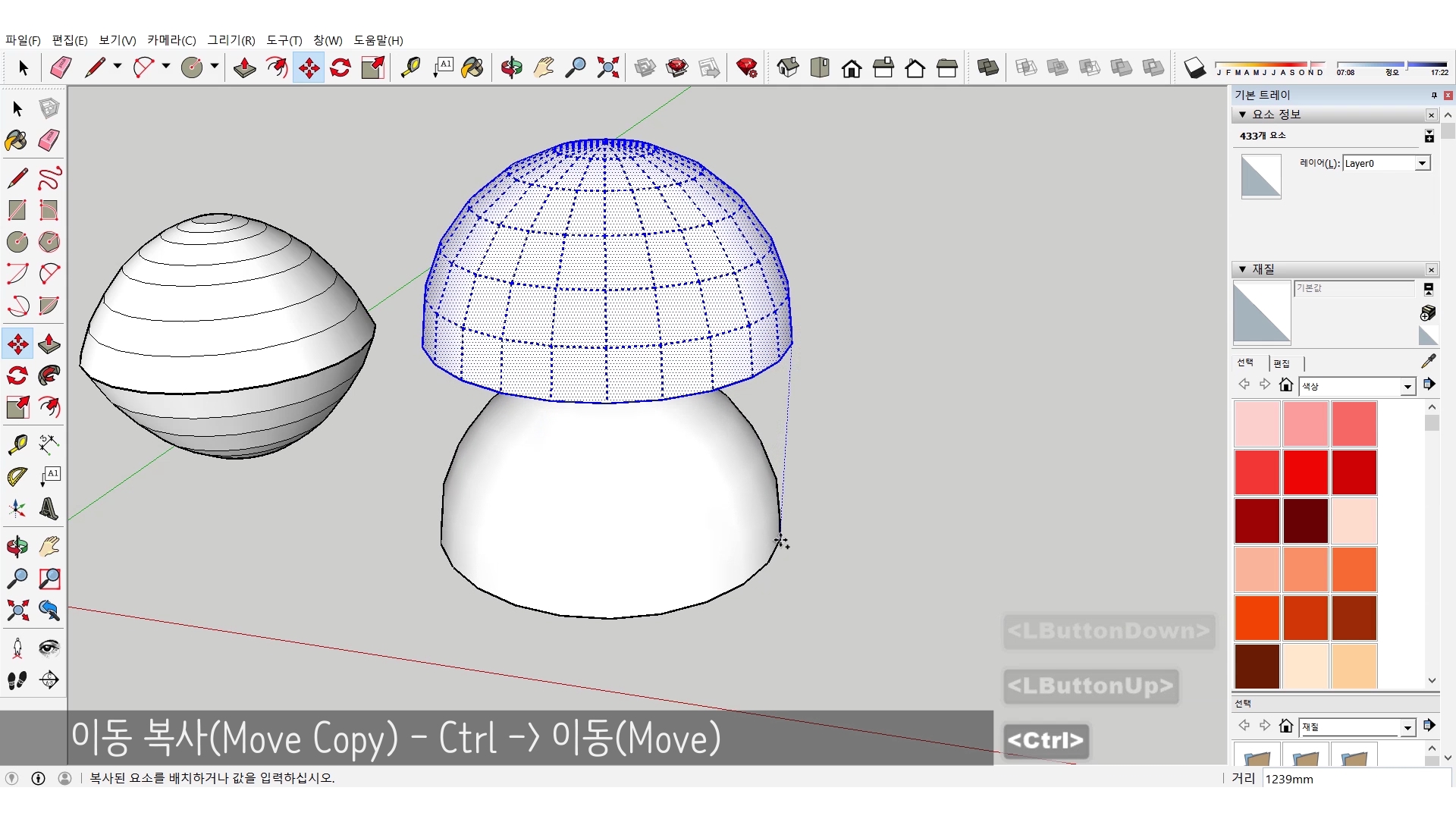Image resolution: width=1456 pixels, height=819 pixels.
Task: Click the Orbit tool icon
Action: click(511, 67)
